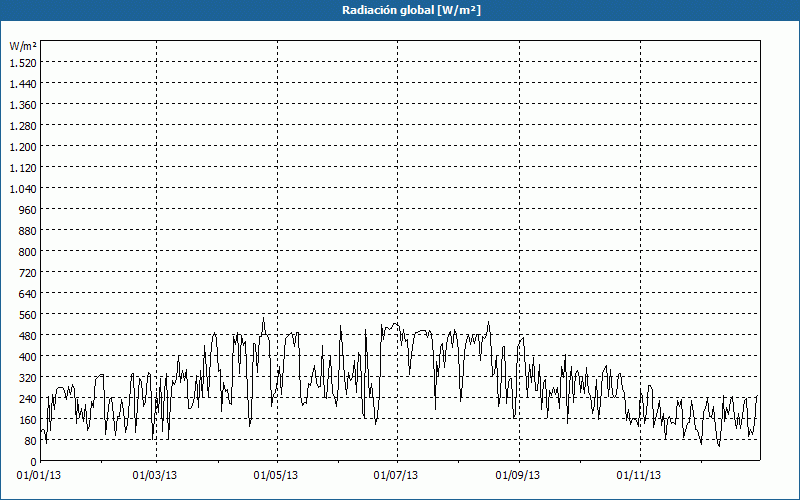
Task: Click the 1.120 y-axis value
Action: point(23,168)
